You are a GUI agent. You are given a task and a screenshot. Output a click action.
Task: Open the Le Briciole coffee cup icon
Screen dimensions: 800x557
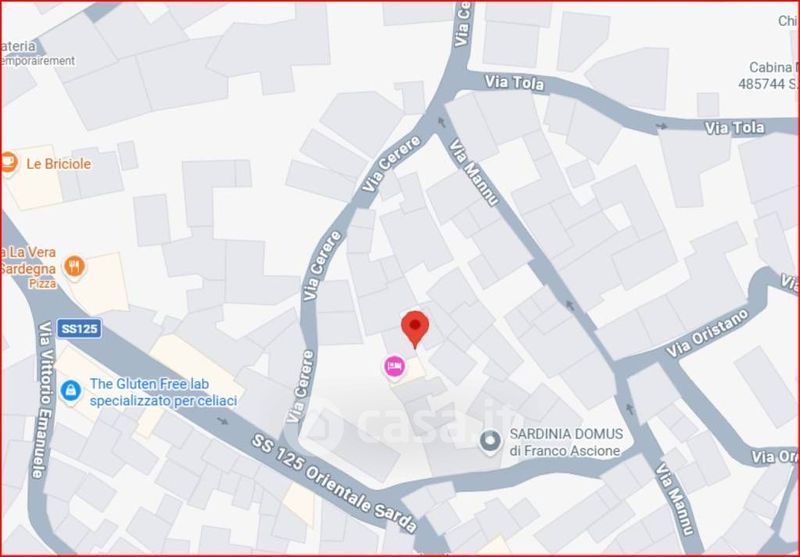[8, 164]
